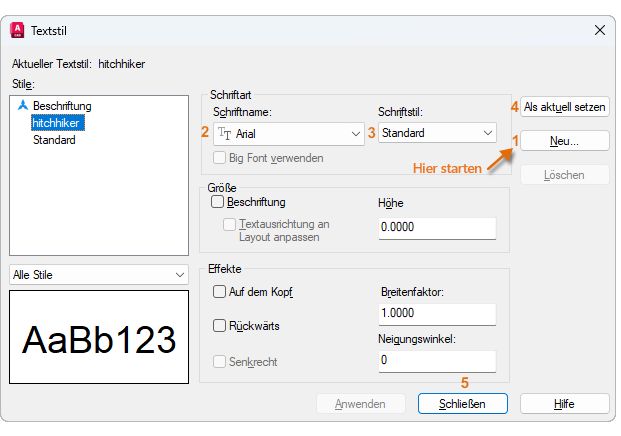The image size is (621, 436).
Task: Open the Alle Stile filter dropdown
Action: click(x=98, y=274)
